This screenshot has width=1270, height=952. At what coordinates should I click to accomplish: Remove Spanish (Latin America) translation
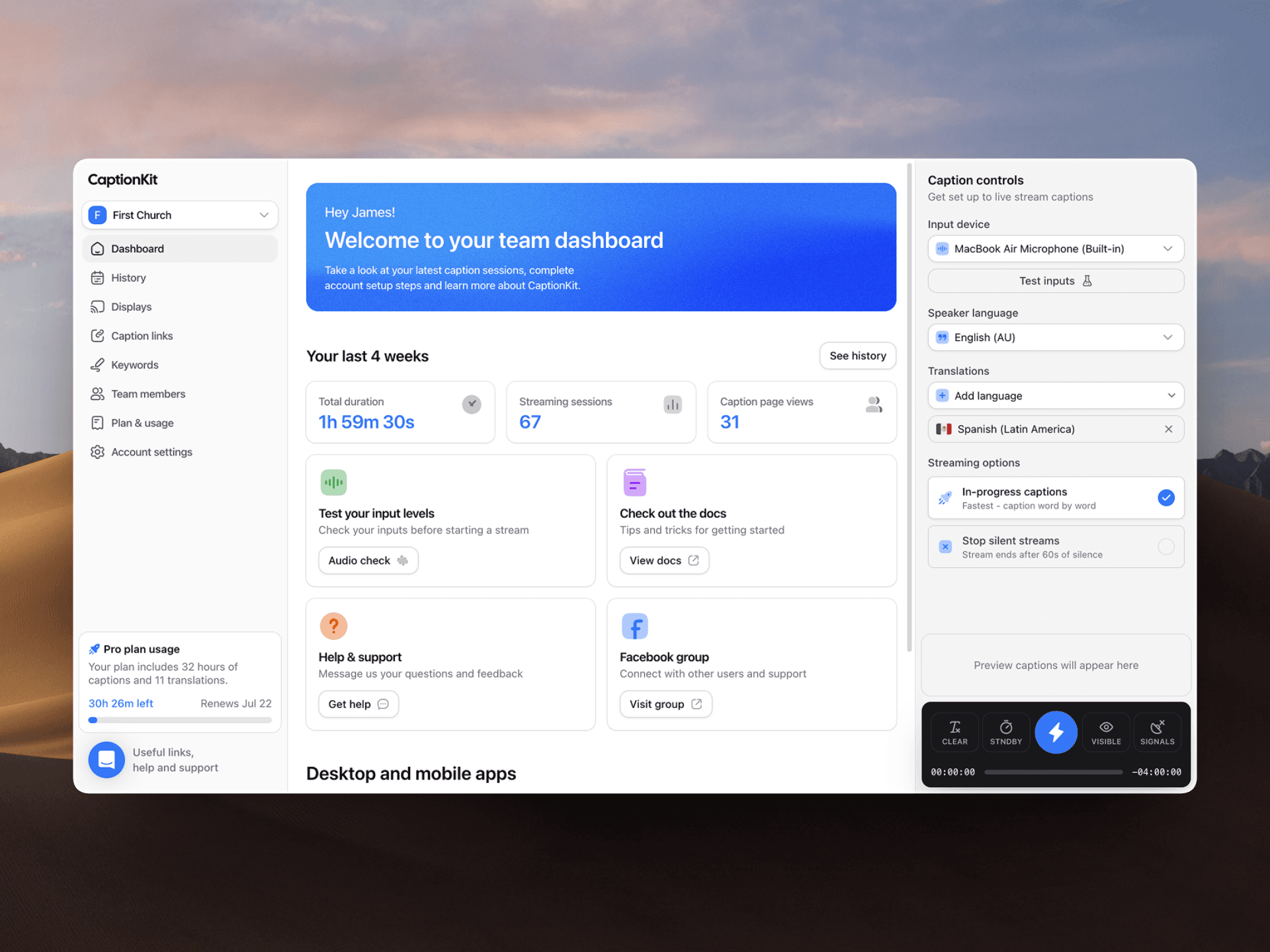[x=1168, y=429]
